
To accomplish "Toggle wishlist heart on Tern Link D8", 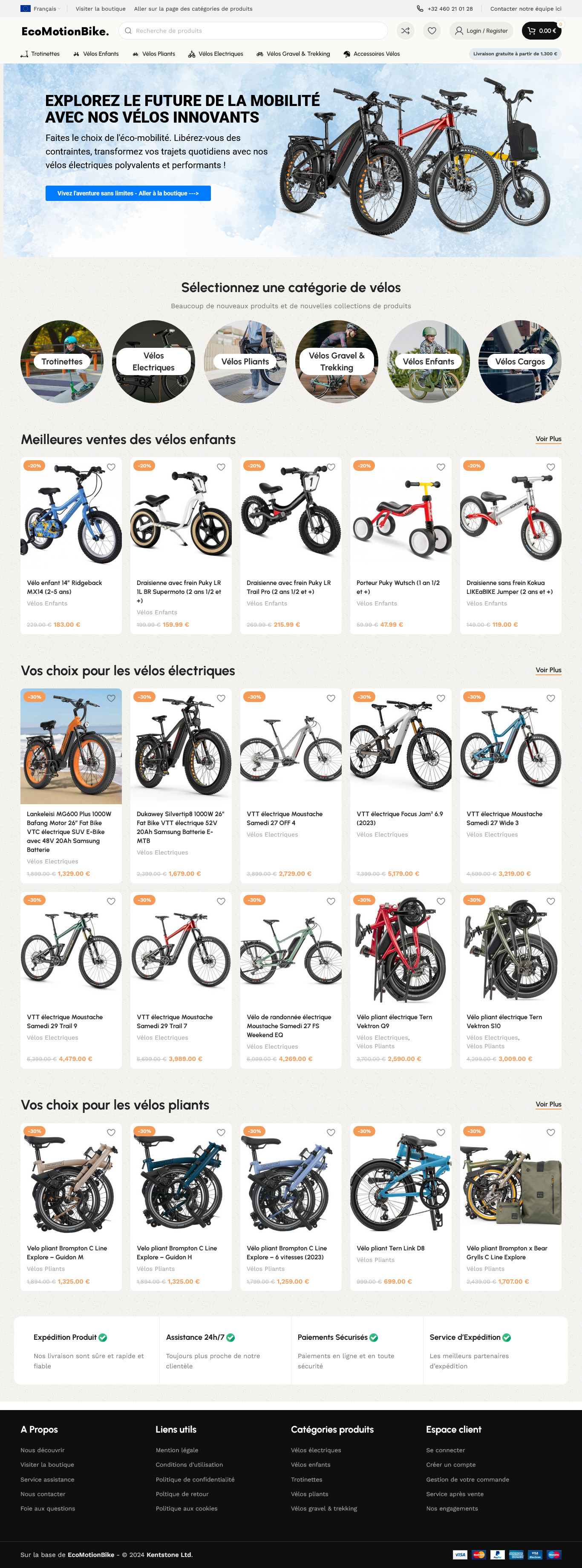I will click(441, 1132).
